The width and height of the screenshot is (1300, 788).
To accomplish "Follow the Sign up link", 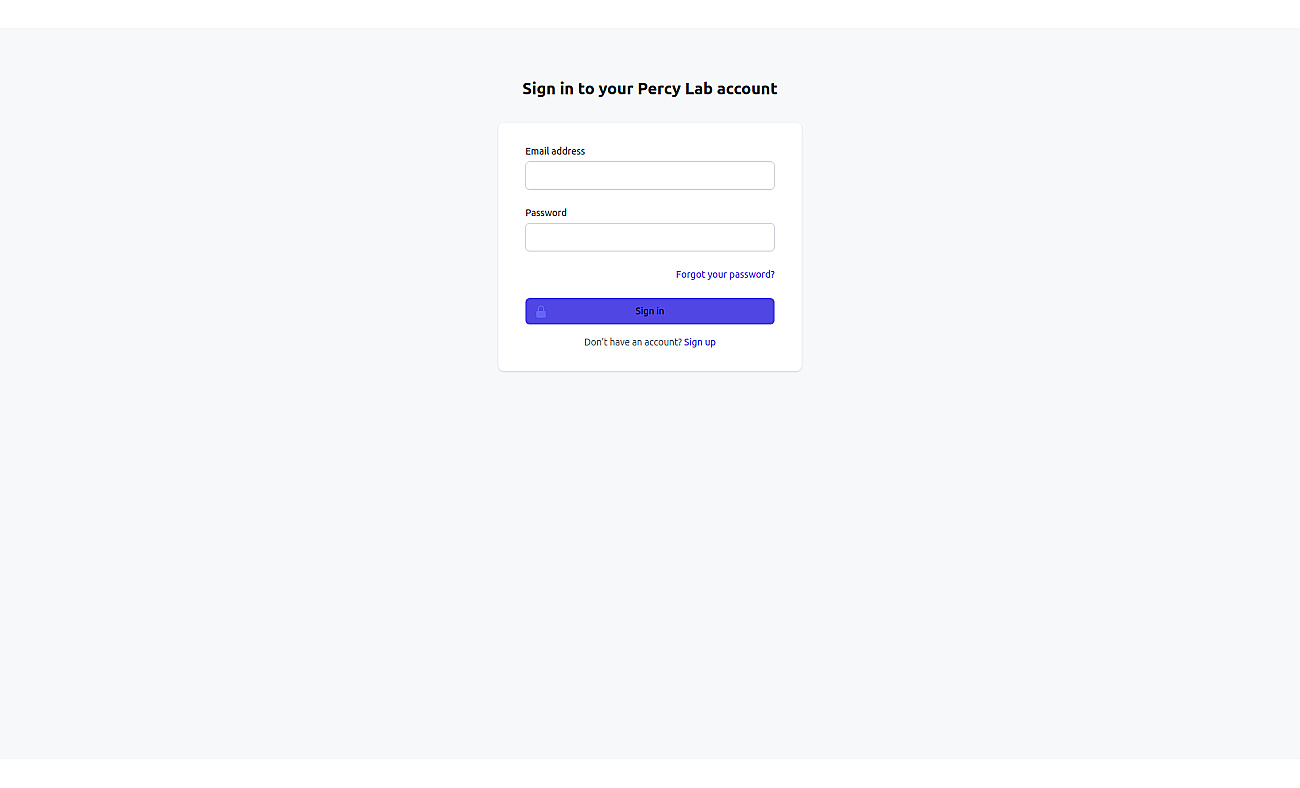I will tap(700, 342).
